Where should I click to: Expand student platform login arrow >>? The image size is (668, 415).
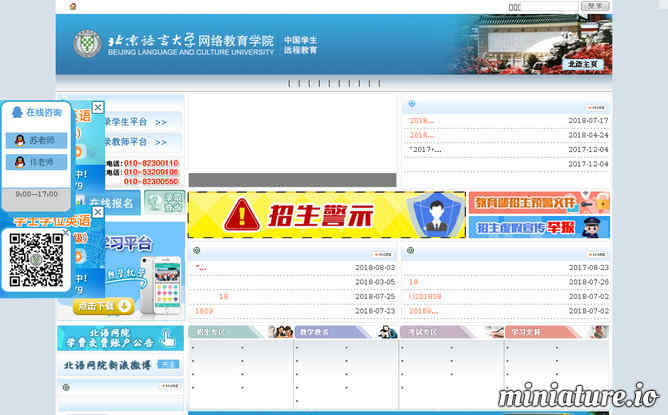click(x=161, y=122)
